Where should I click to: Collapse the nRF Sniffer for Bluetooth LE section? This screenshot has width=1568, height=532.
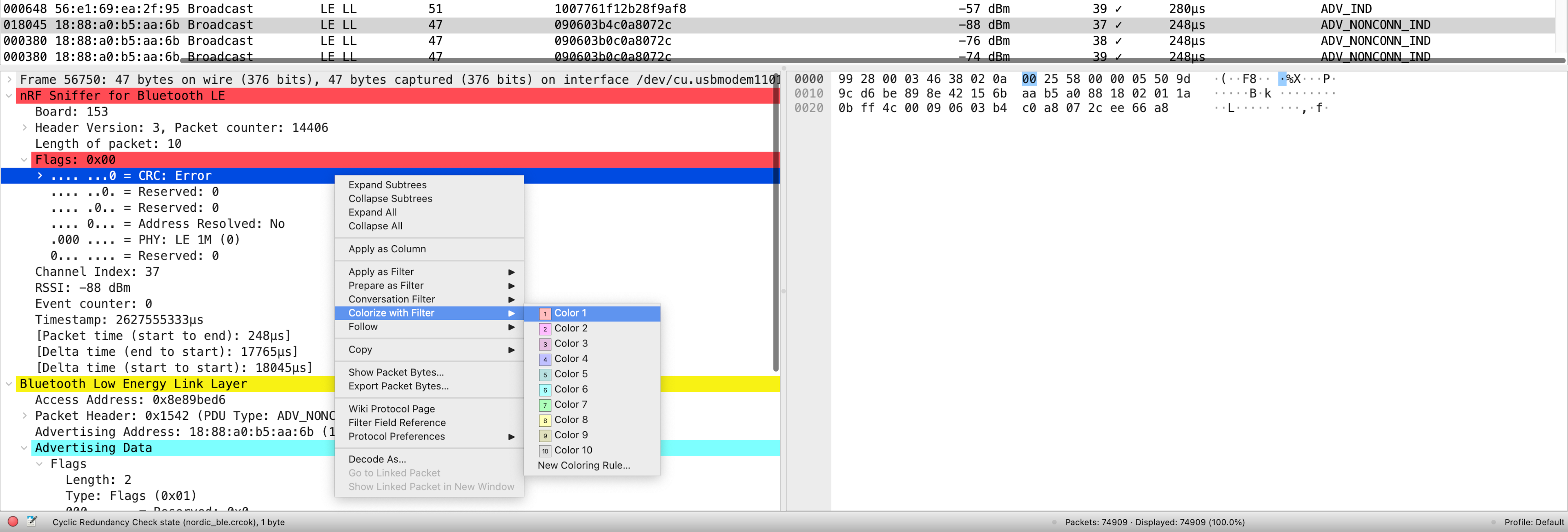pos(9,95)
